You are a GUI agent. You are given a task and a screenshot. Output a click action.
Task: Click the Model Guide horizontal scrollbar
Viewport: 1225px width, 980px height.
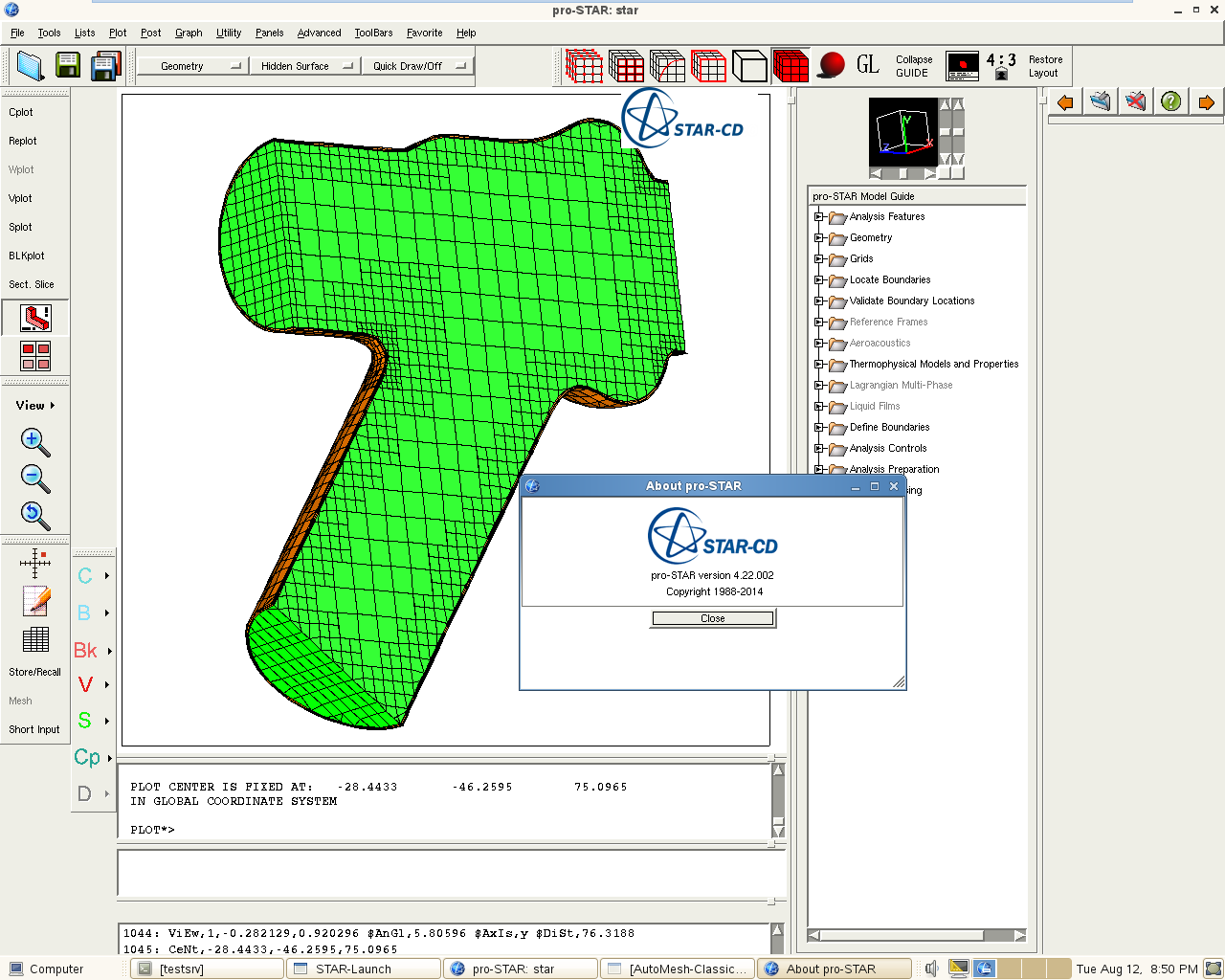point(917,935)
